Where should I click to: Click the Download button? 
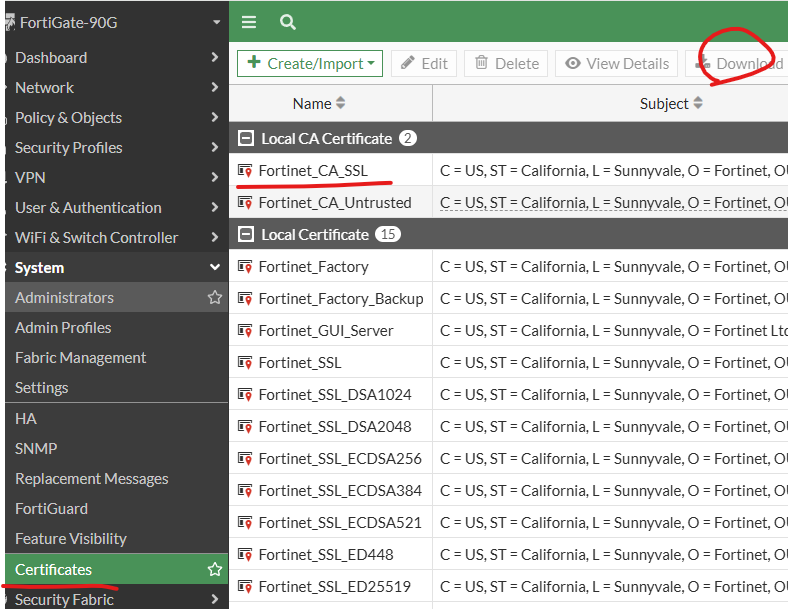737,63
